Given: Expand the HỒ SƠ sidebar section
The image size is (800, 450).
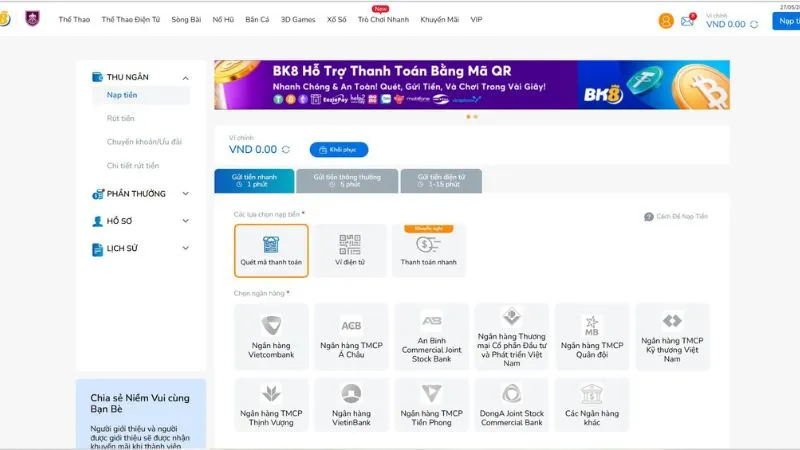Looking at the screenshot, I should 185,221.
